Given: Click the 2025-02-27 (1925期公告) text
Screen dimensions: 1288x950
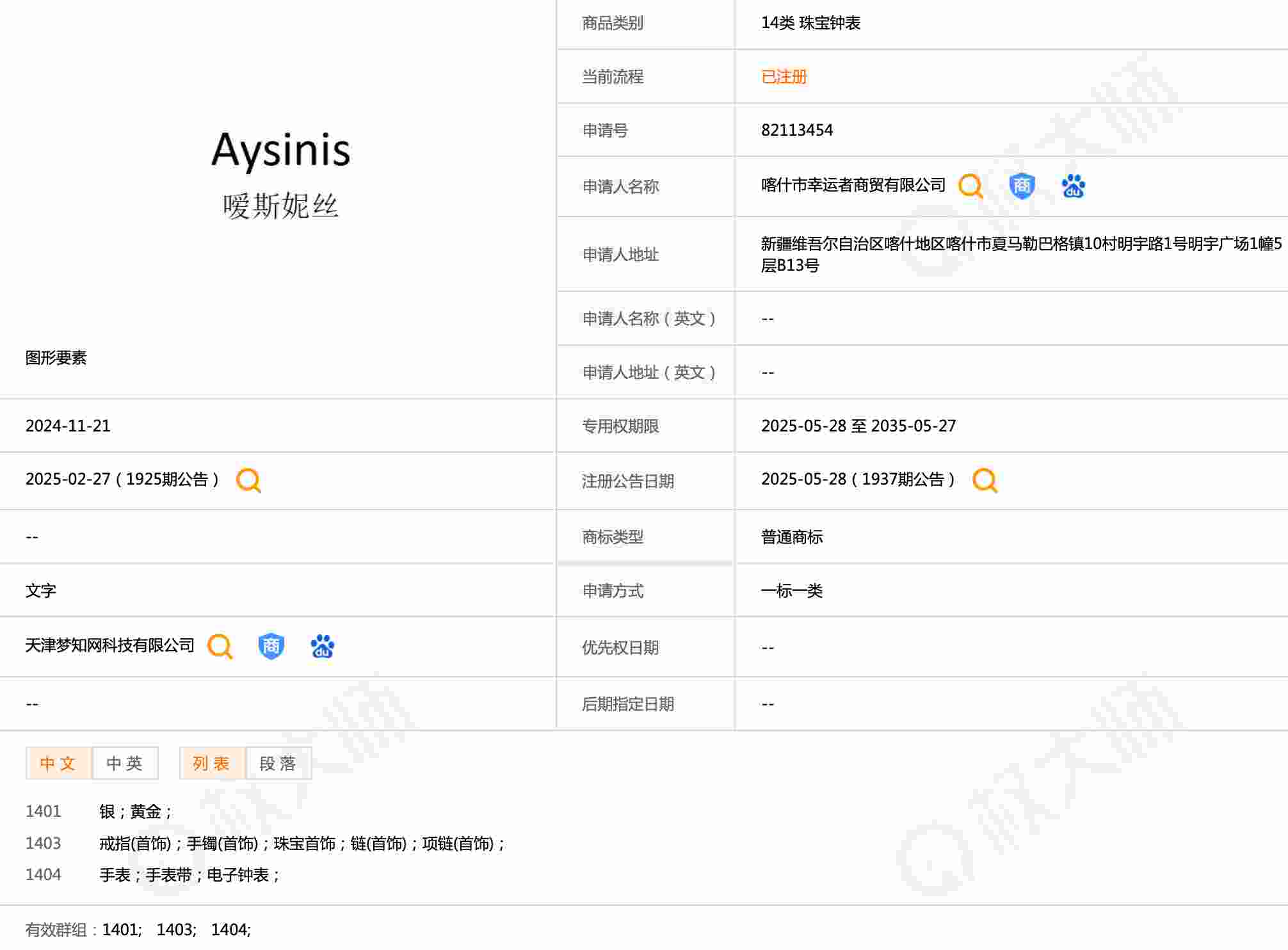Looking at the screenshot, I should click(122, 479).
